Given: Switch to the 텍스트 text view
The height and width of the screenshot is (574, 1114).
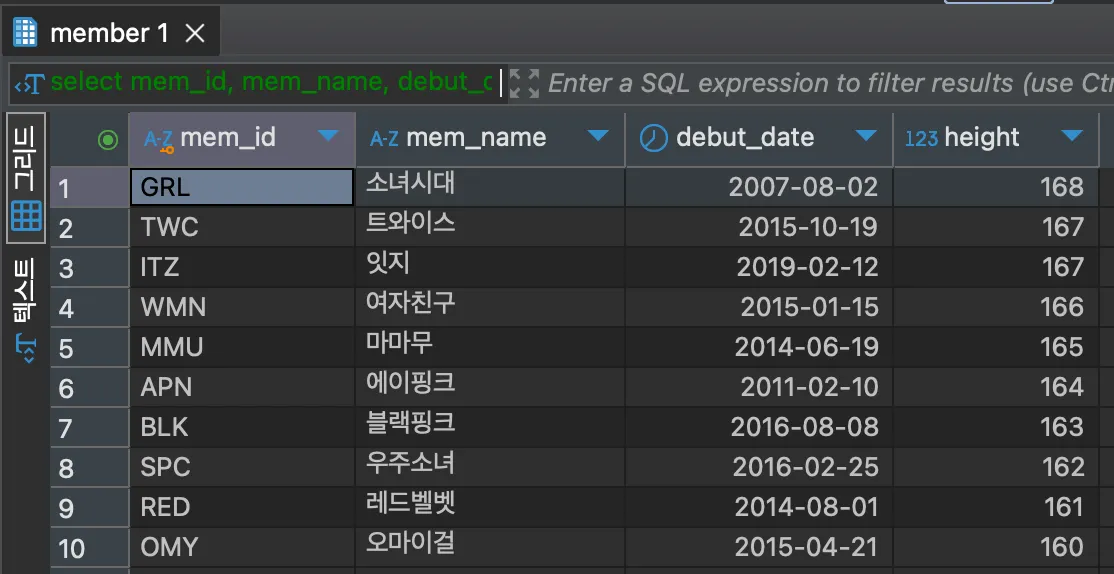Looking at the screenshot, I should (x=26, y=310).
